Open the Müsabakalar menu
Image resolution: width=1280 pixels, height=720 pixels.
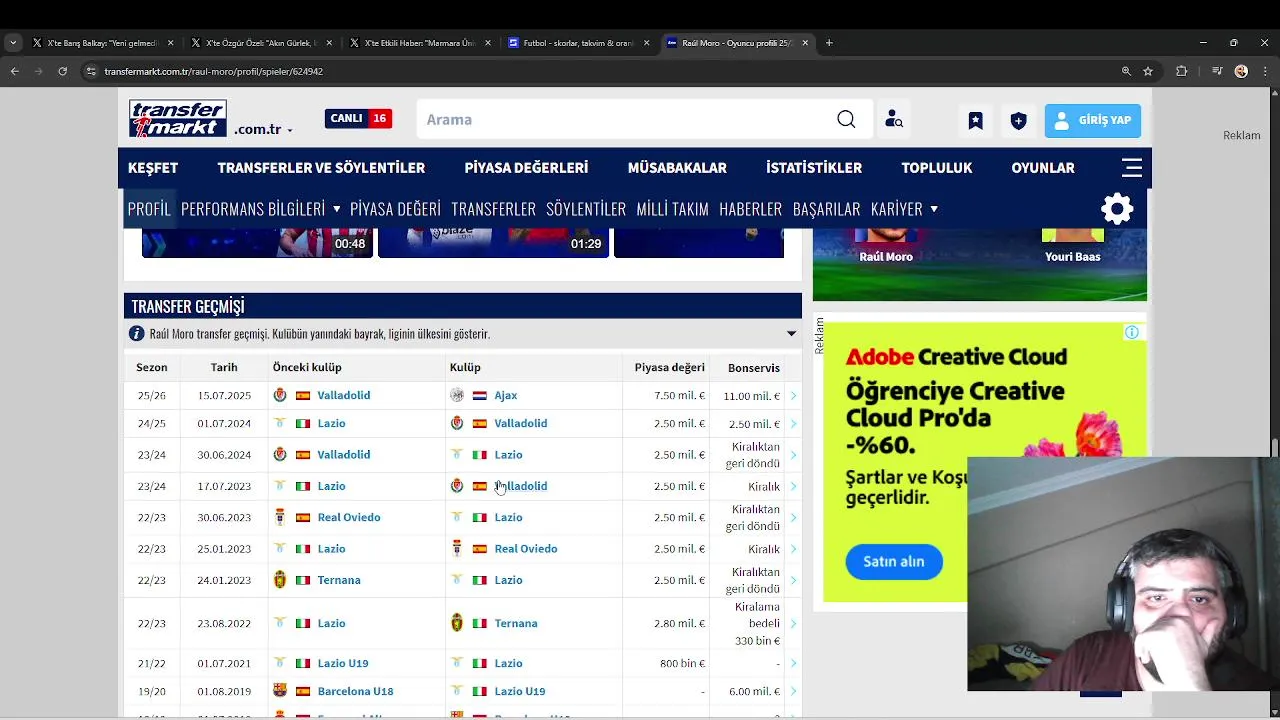(677, 168)
